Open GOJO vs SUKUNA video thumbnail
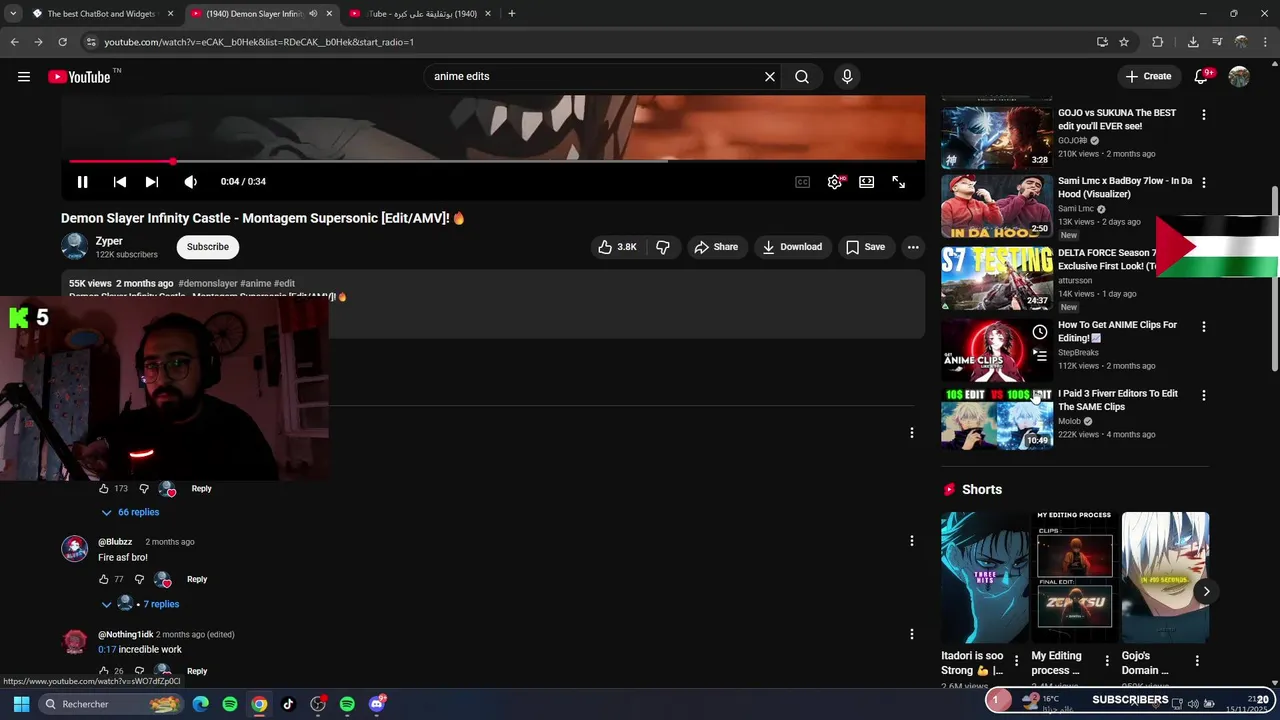 point(997,136)
